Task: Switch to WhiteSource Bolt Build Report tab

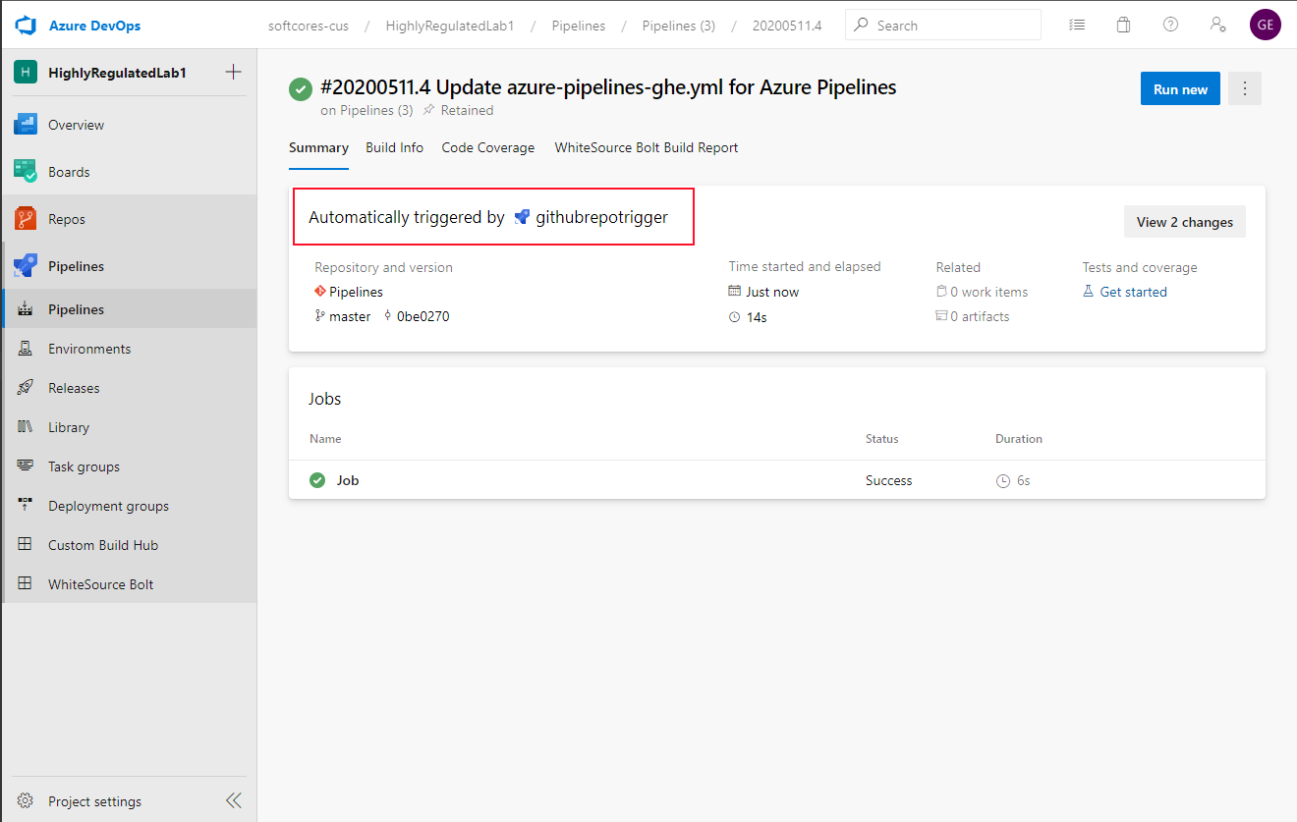Action: coord(646,148)
